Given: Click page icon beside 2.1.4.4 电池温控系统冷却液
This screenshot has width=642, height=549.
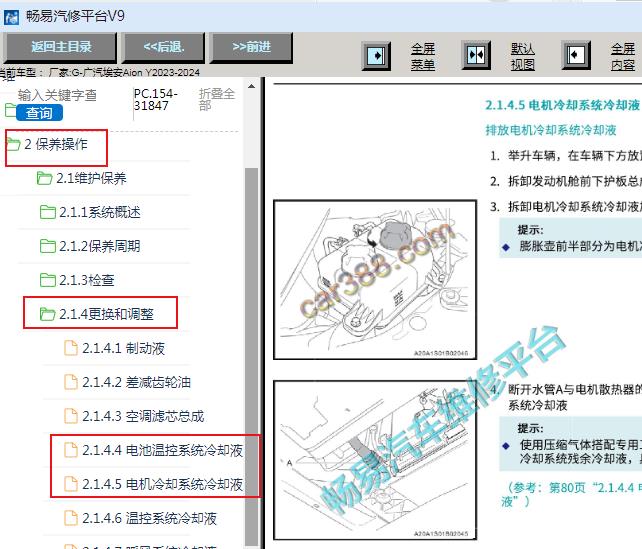Looking at the screenshot, I should click(71, 450).
